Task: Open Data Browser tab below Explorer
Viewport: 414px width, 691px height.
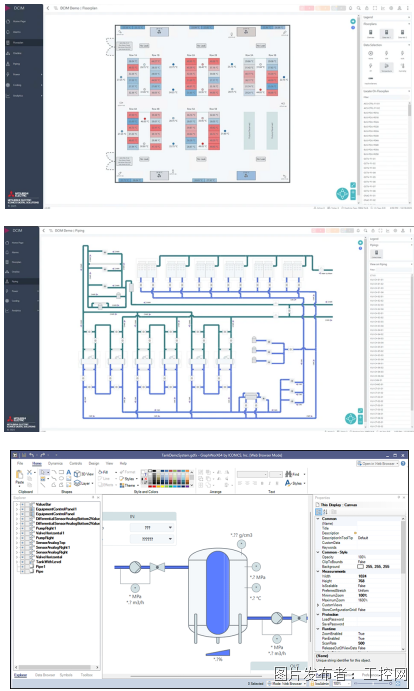Action: 45,675
